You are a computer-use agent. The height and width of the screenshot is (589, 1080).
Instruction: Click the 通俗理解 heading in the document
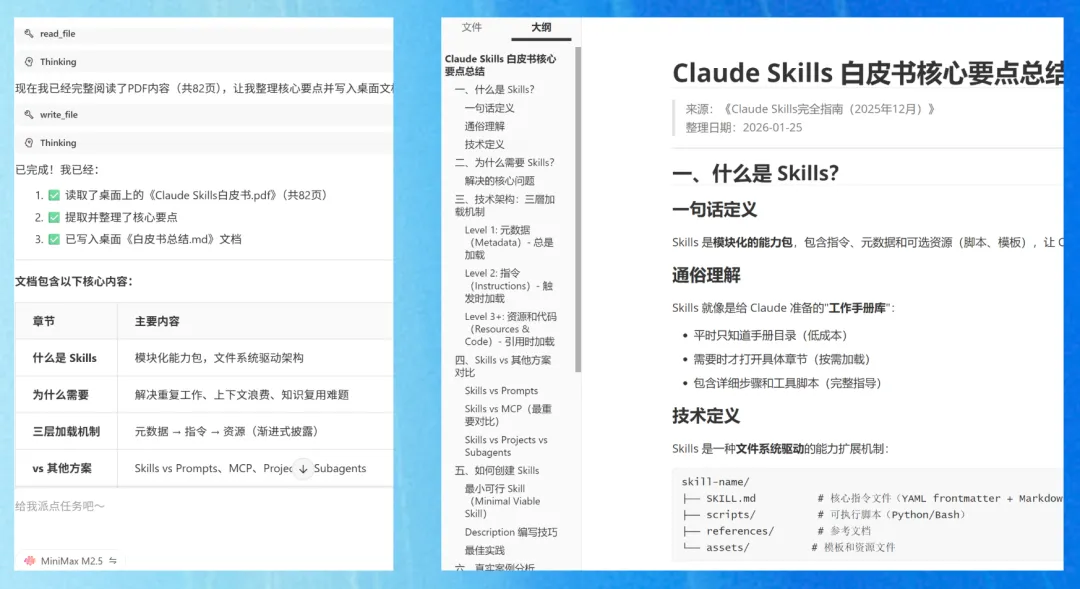click(707, 275)
